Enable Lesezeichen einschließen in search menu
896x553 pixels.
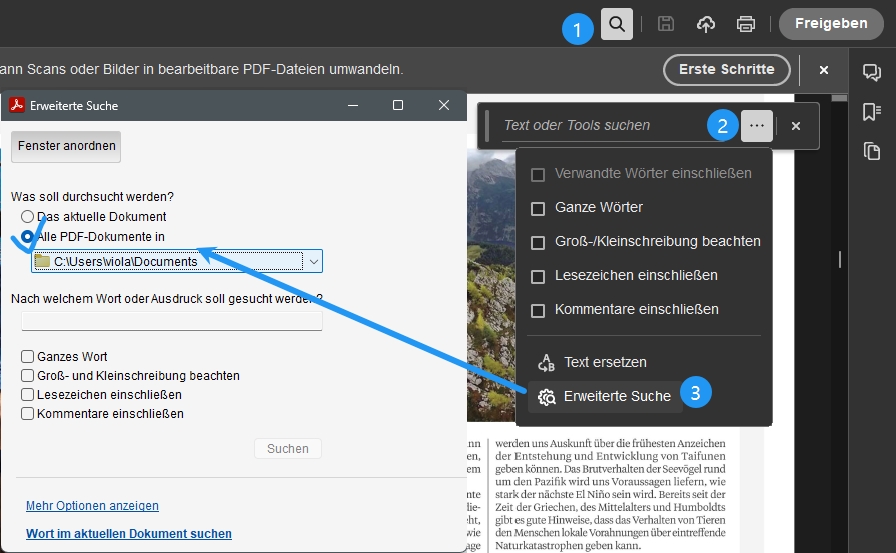click(x=538, y=277)
